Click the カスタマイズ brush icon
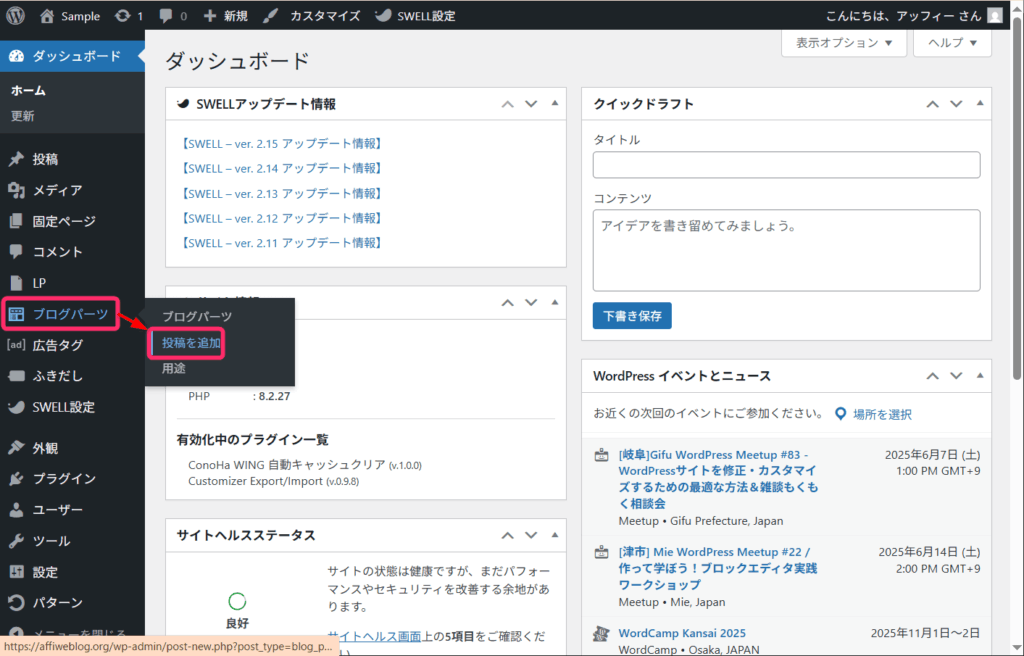Image resolution: width=1024 pixels, height=656 pixels. (270, 16)
